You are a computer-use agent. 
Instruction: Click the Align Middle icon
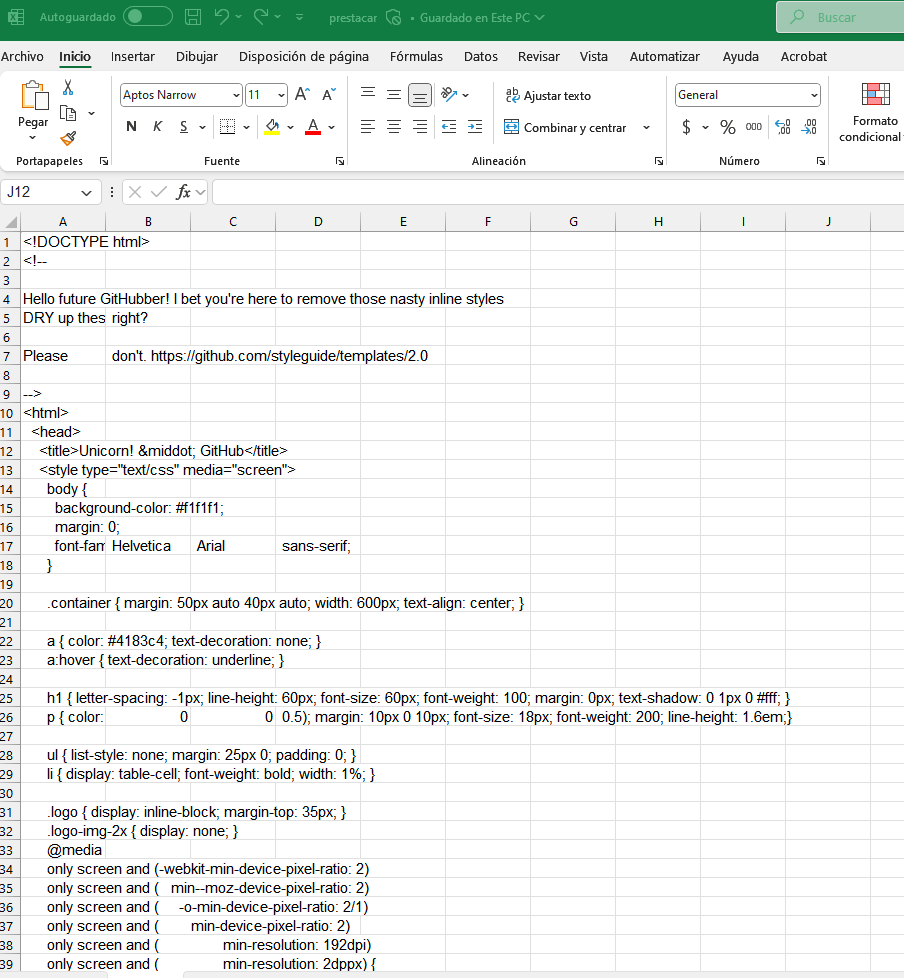pos(394,94)
